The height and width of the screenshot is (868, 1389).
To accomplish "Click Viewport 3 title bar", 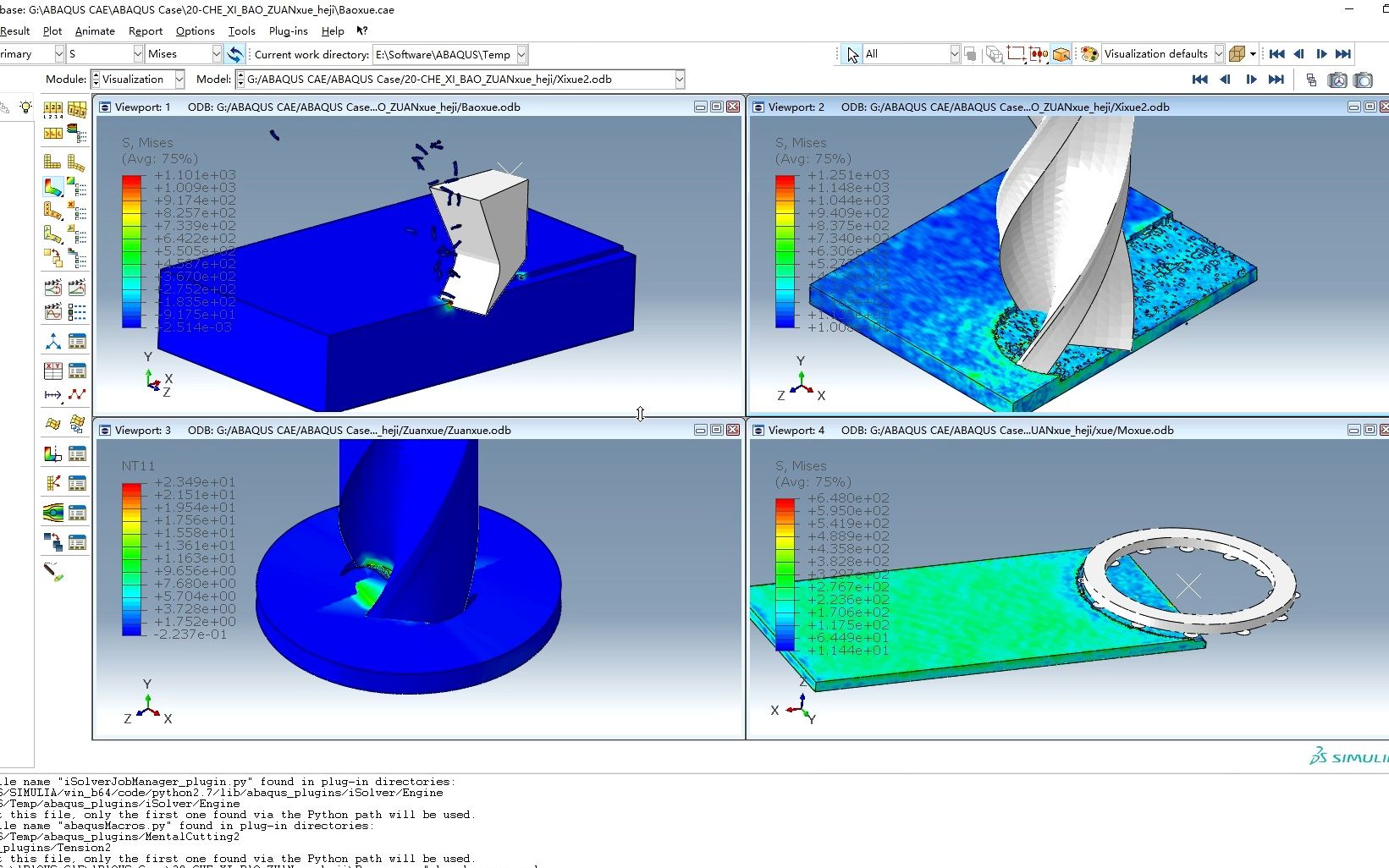I will click(419, 430).
